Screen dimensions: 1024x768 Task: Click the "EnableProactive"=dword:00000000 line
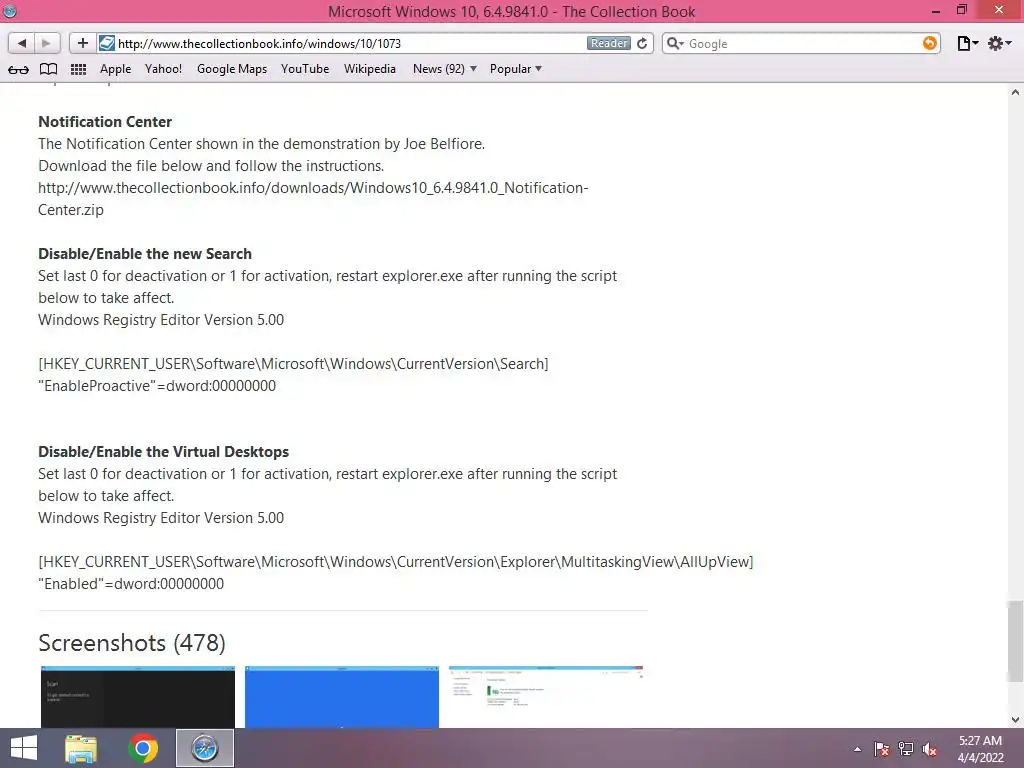(x=157, y=386)
